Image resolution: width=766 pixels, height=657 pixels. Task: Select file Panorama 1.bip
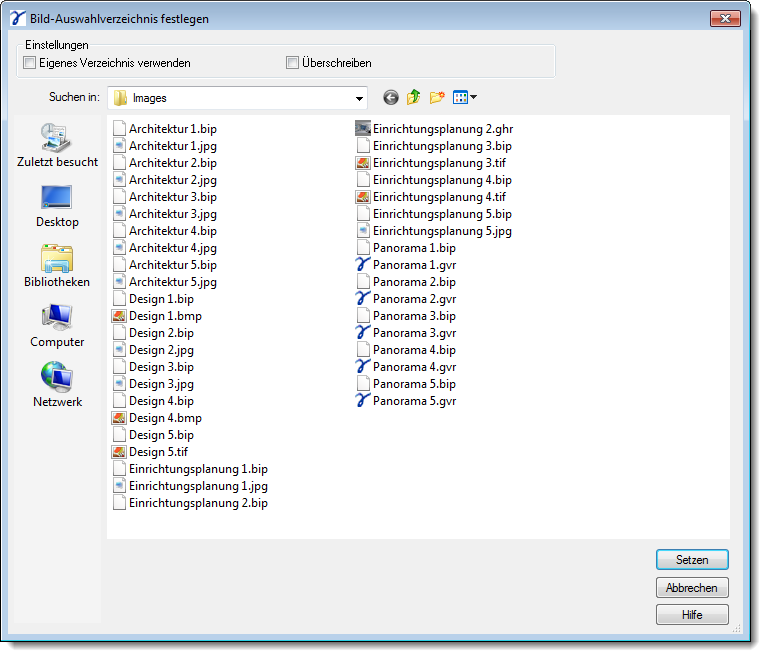pyautogui.click(x=406, y=248)
